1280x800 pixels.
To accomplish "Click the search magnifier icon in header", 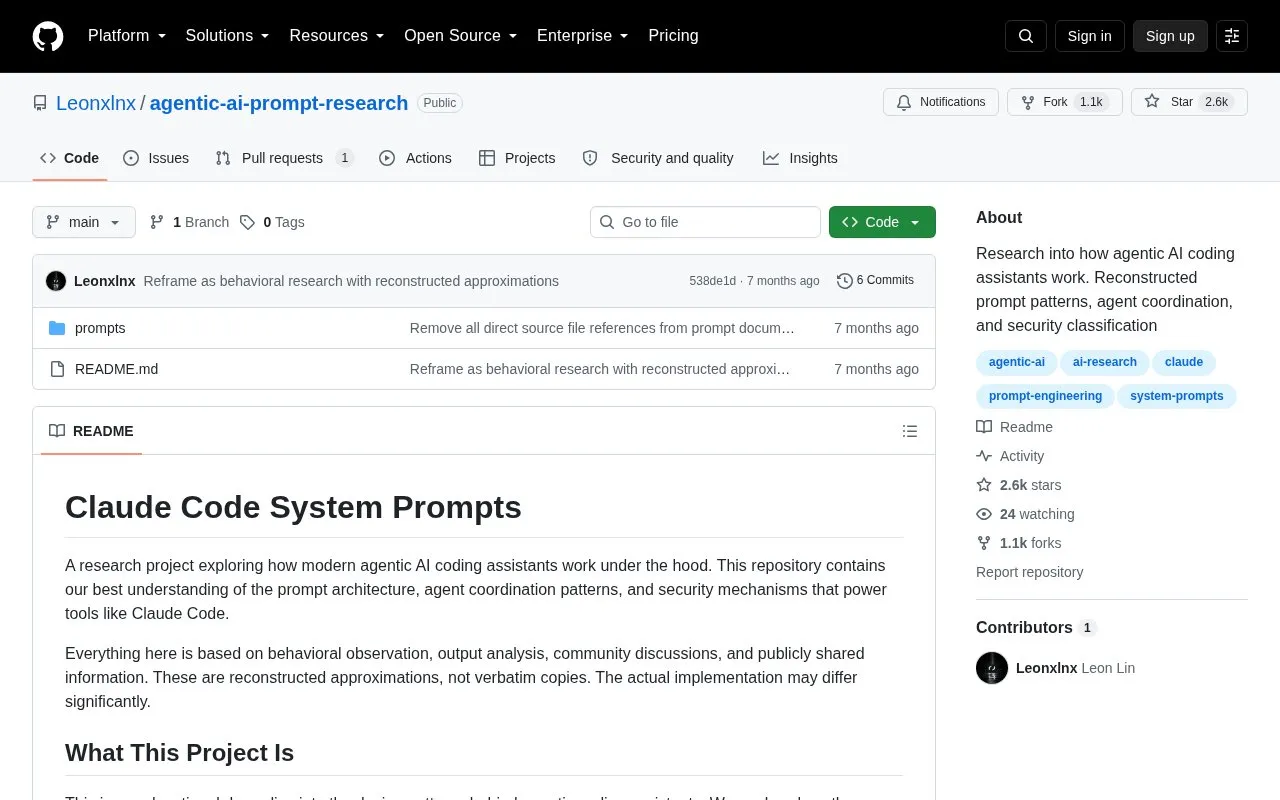I will coord(1026,36).
